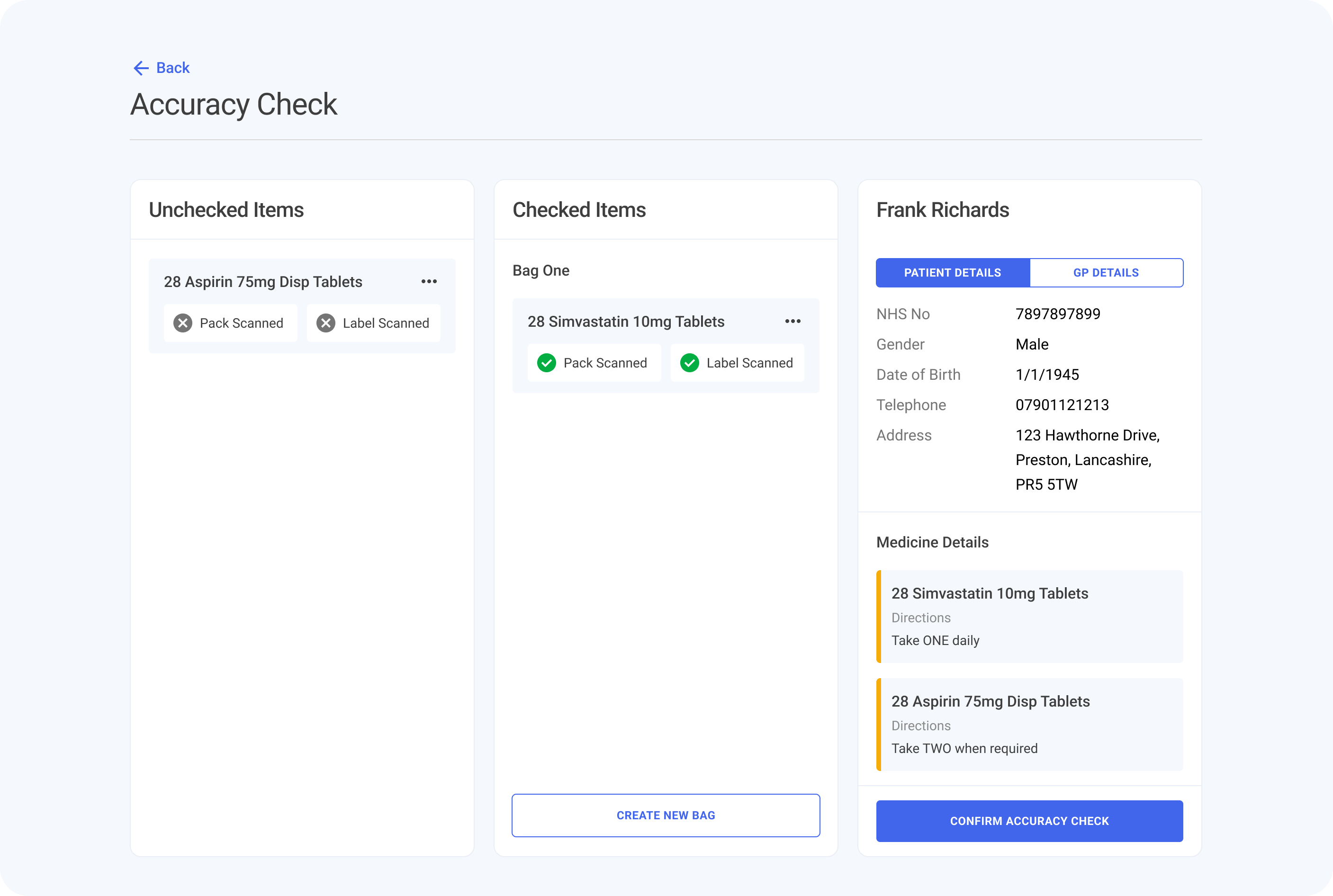Screen dimensions: 1333x896
Task: Toggle Label Scanned status for Aspirin
Action: point(373,323)
